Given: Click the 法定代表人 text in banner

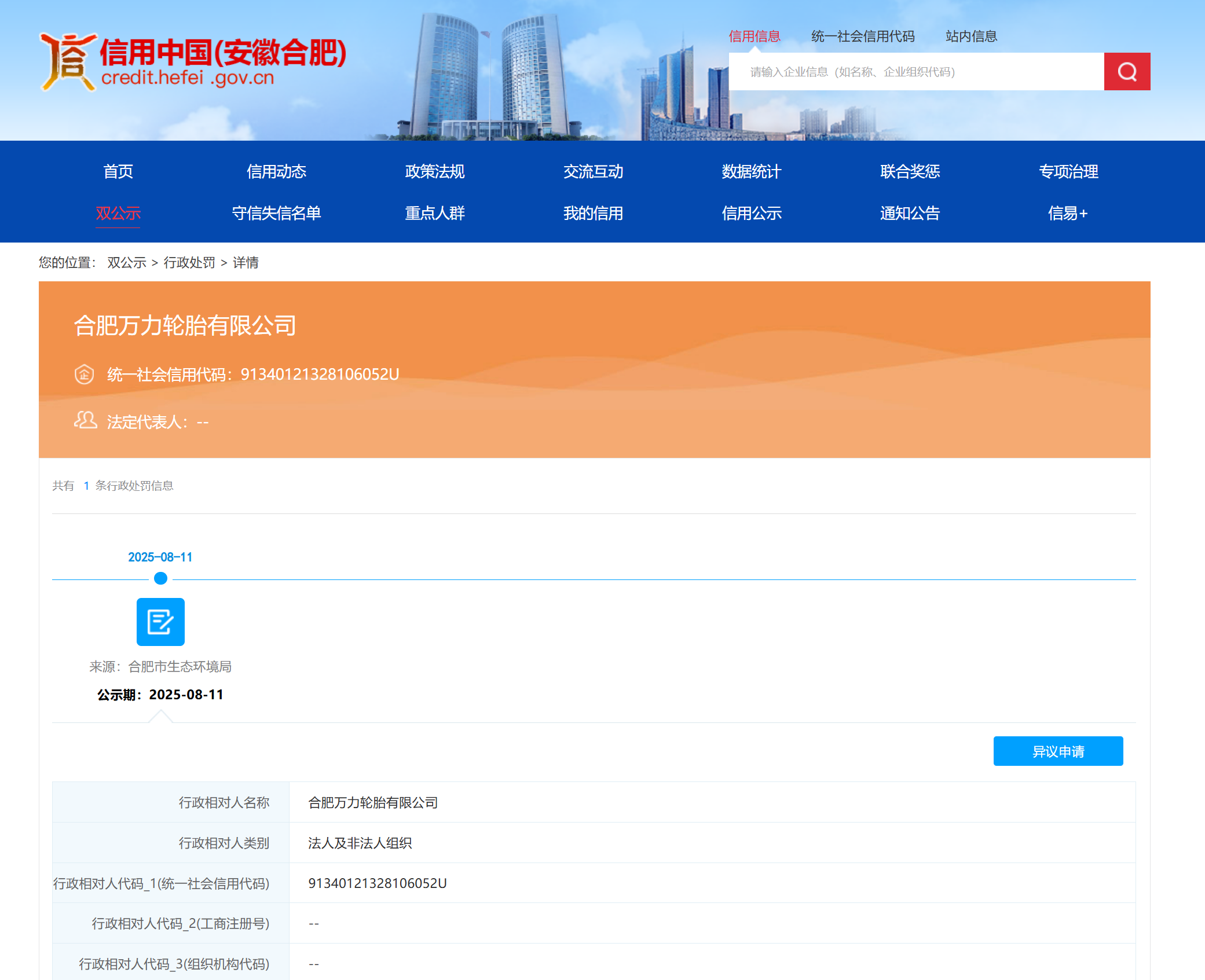Looking at the screenshot, I should pyautogui.click(x=158, y=421).
